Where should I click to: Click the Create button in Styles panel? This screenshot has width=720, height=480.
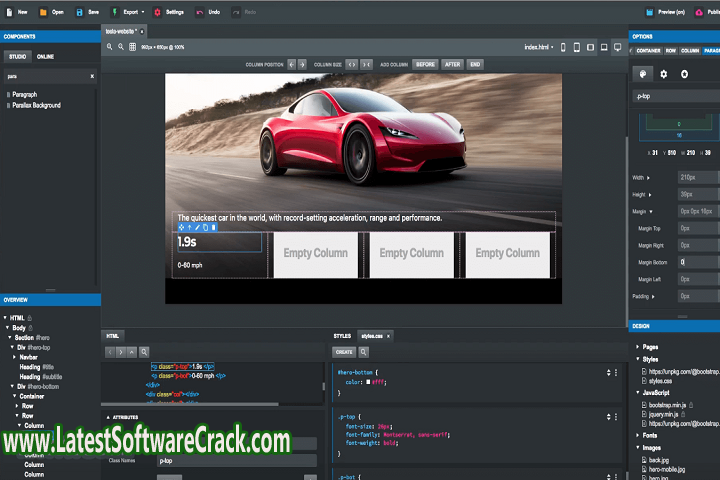click(343, 352)
